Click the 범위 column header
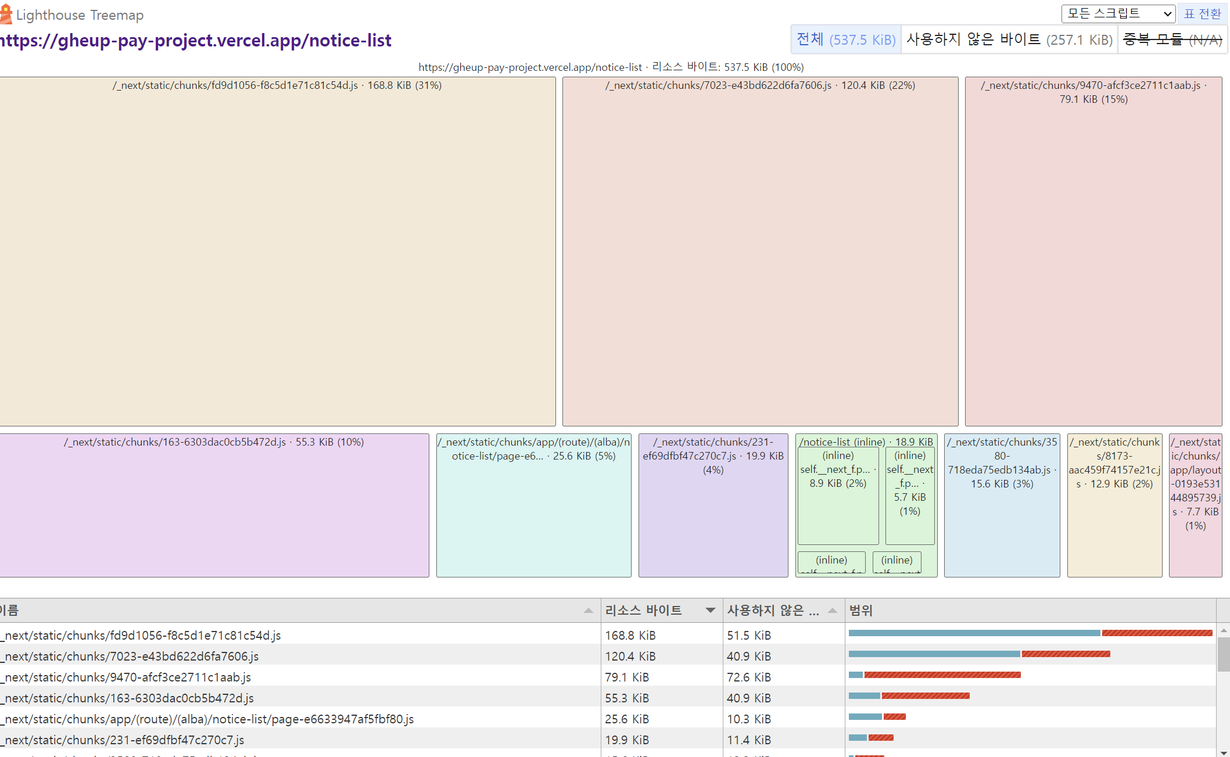 (x=1030, y=610)
